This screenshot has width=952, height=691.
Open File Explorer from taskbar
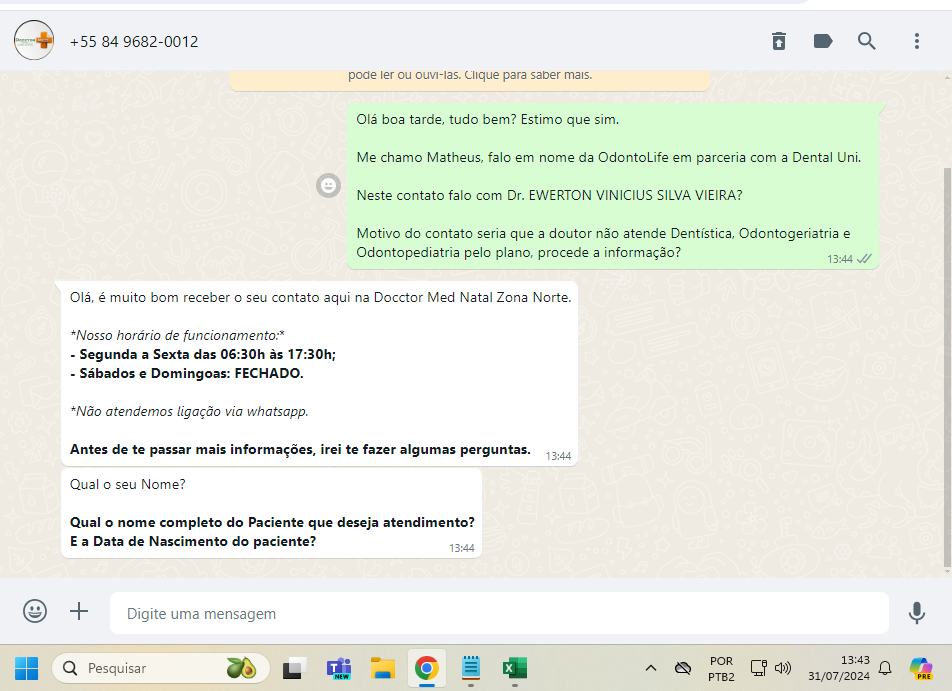[382, 668]
